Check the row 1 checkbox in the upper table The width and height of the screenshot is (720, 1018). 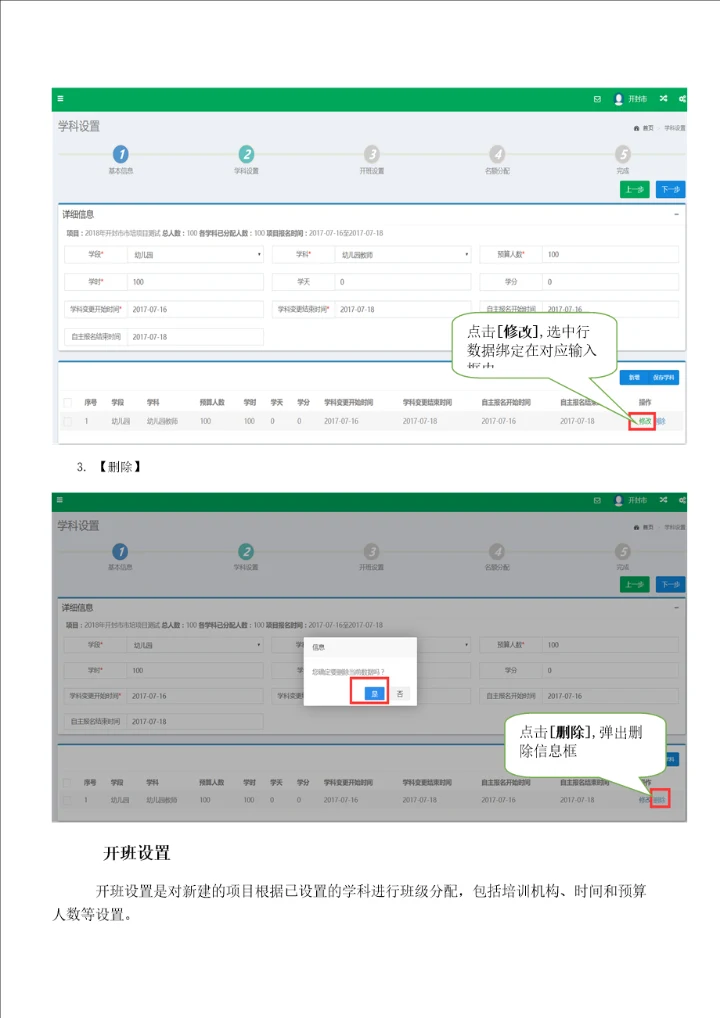[x=68, y=422]
